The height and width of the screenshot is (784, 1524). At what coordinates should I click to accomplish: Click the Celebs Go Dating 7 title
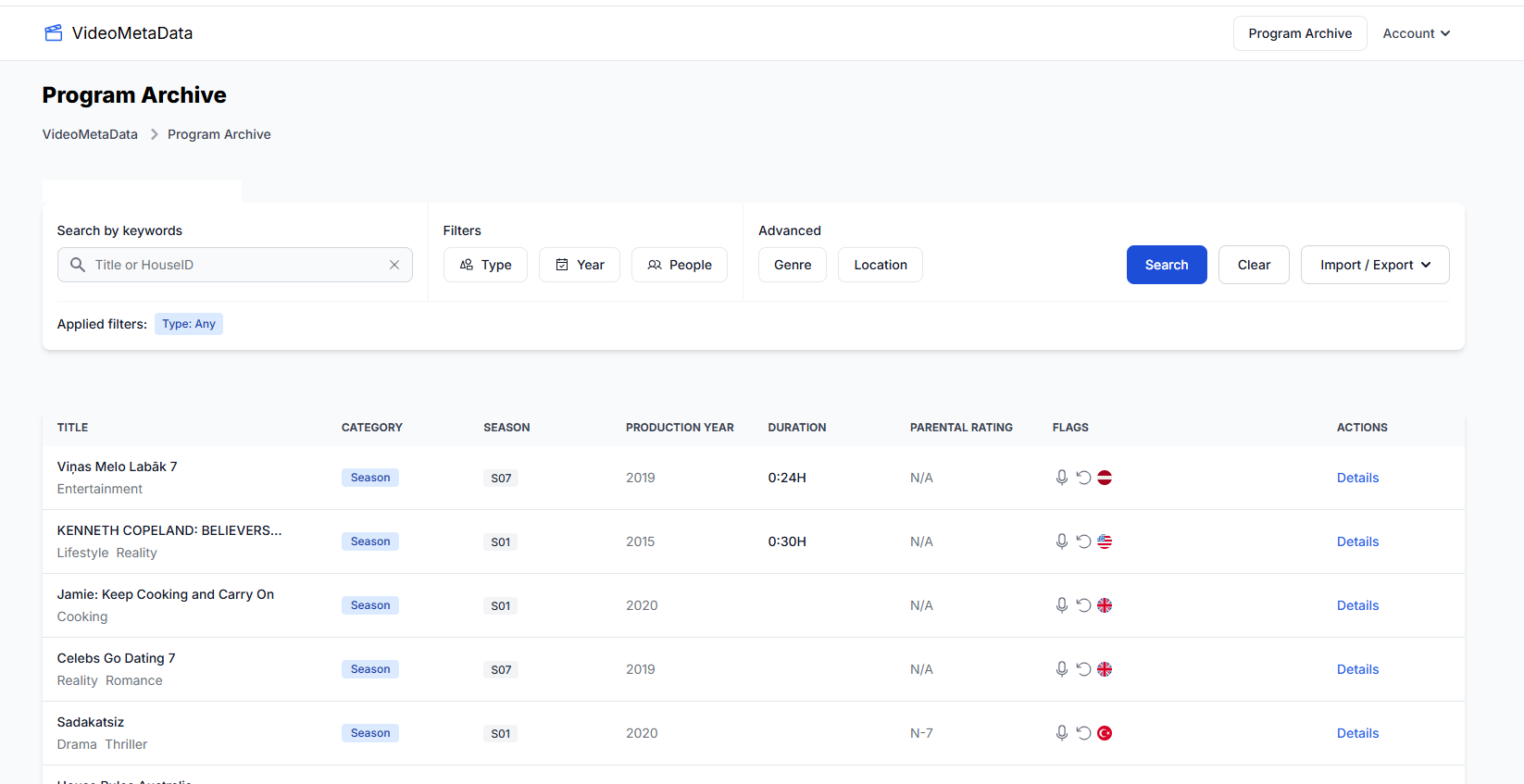pos(116,658)
